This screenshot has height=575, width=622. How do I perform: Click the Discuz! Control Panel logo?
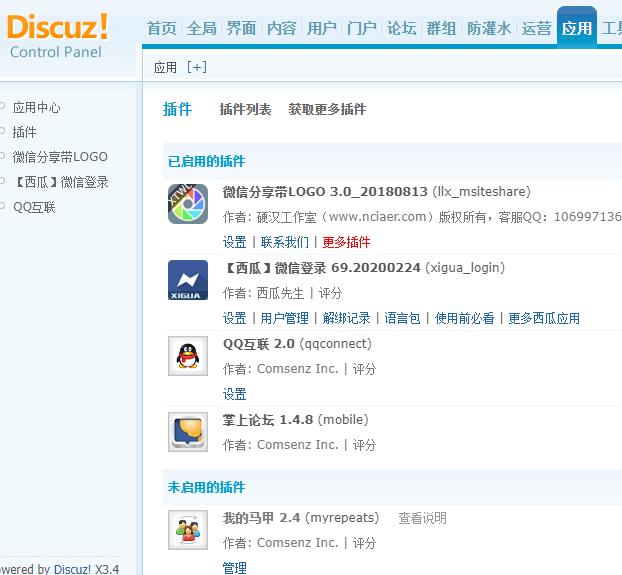pyautogui.click(x=58, y=36)
